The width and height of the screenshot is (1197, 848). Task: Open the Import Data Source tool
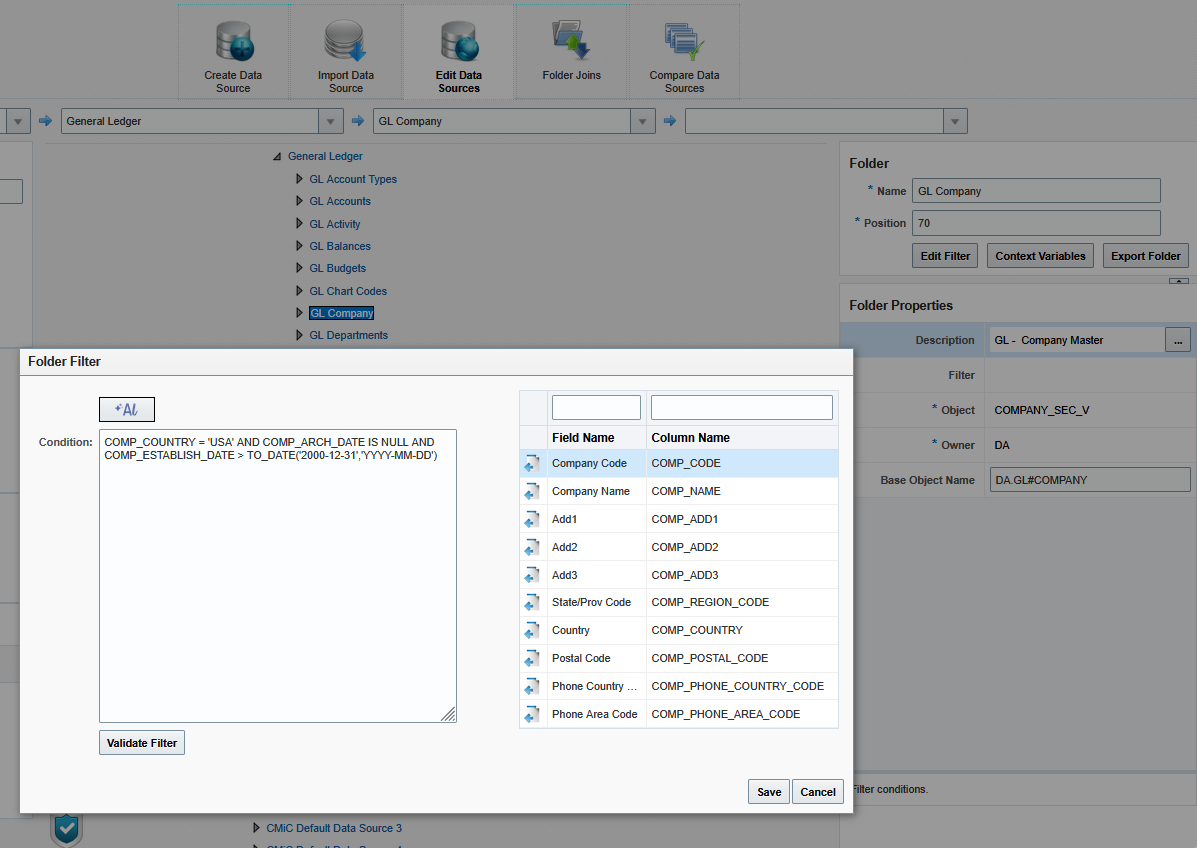coord(346,52)
